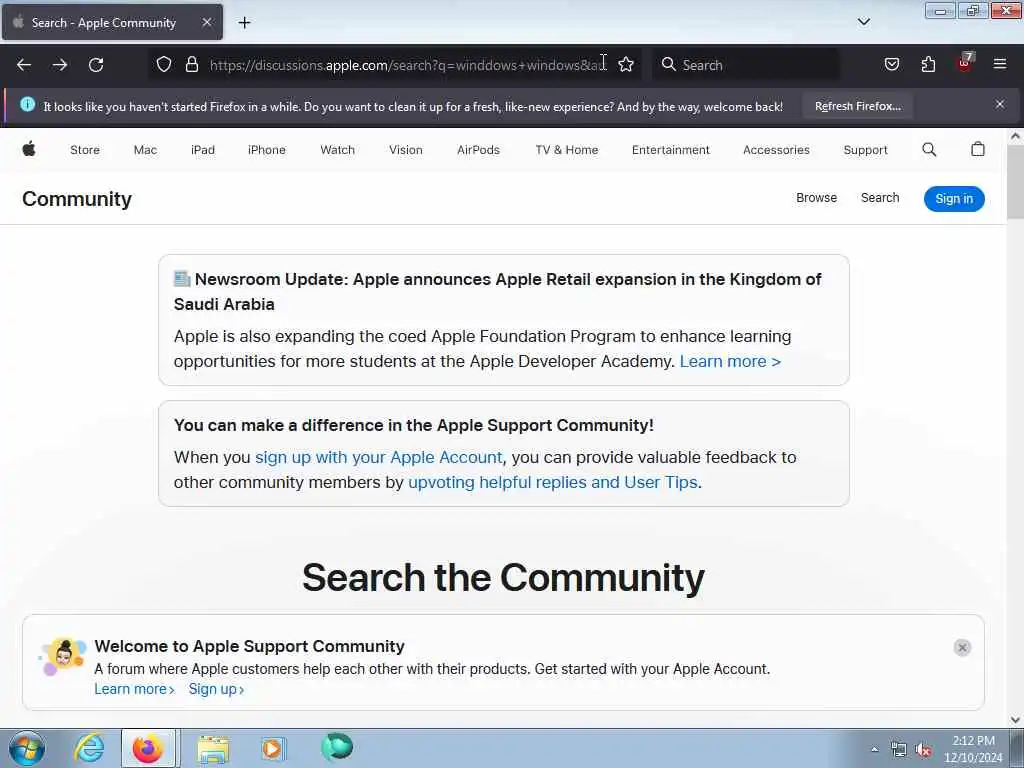Viewport: 1024px width, 768px height.
Task: Bookmark this page with the star icon
Action: pos(626,64)
